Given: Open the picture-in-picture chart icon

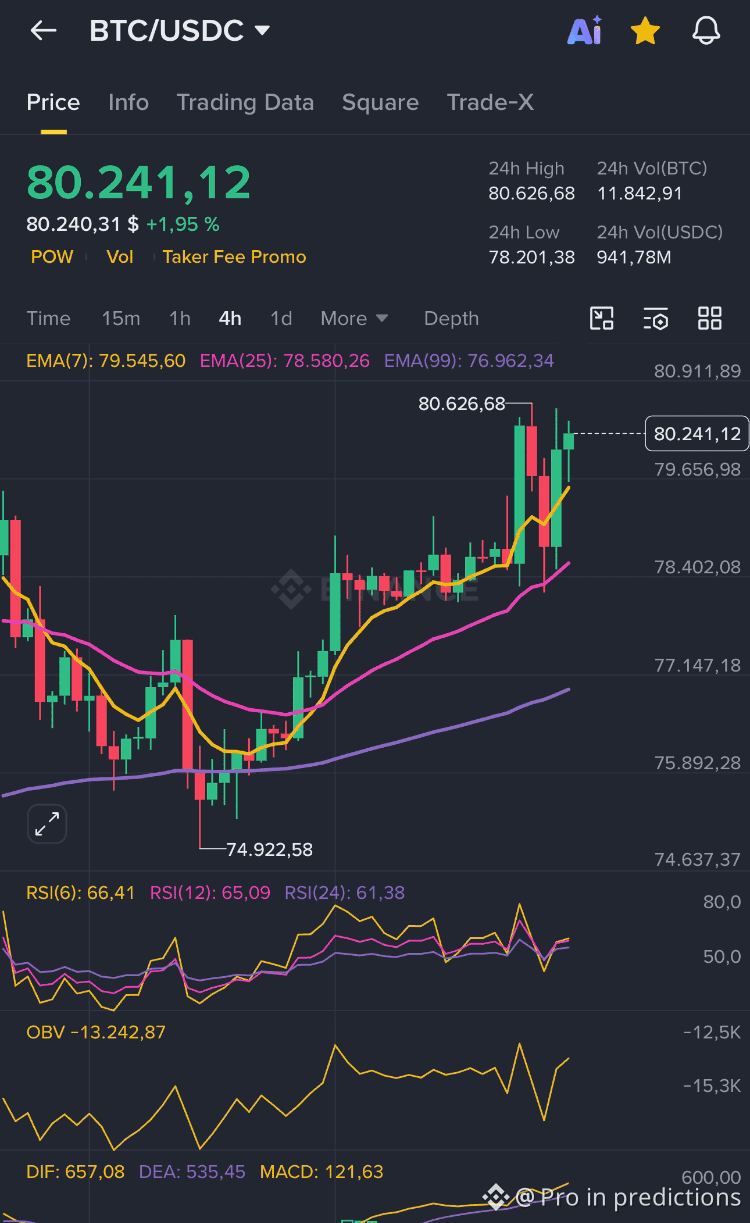Looking at the screenshot, I should tap(601, 319).
